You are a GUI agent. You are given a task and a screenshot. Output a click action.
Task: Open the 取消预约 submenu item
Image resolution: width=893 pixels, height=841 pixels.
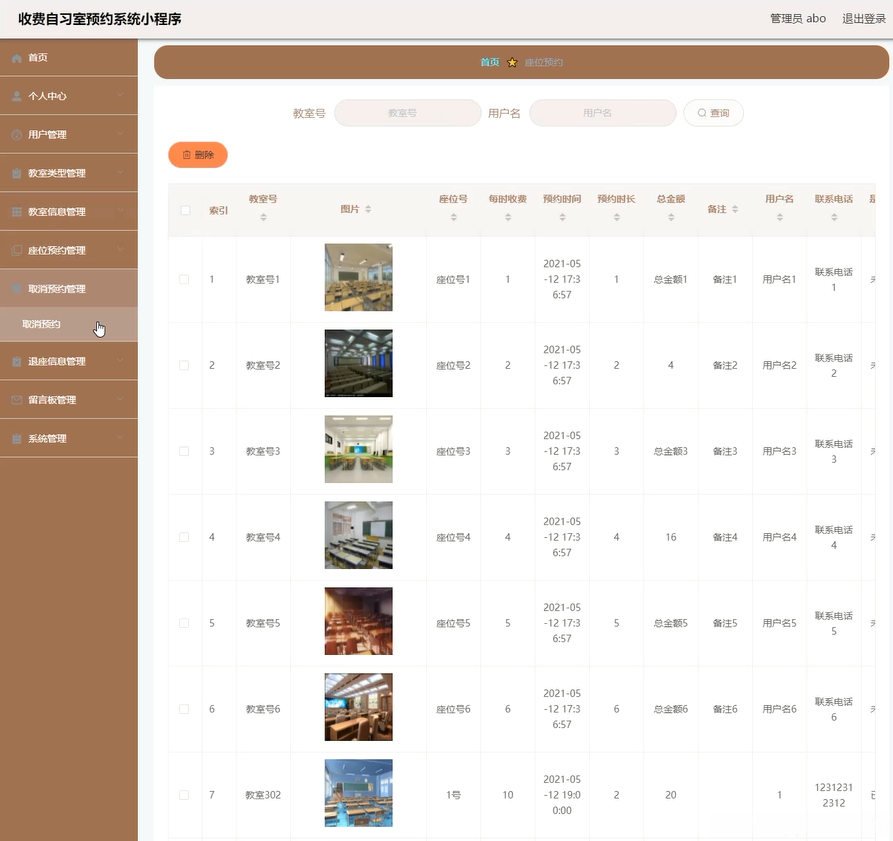point(42,324)
